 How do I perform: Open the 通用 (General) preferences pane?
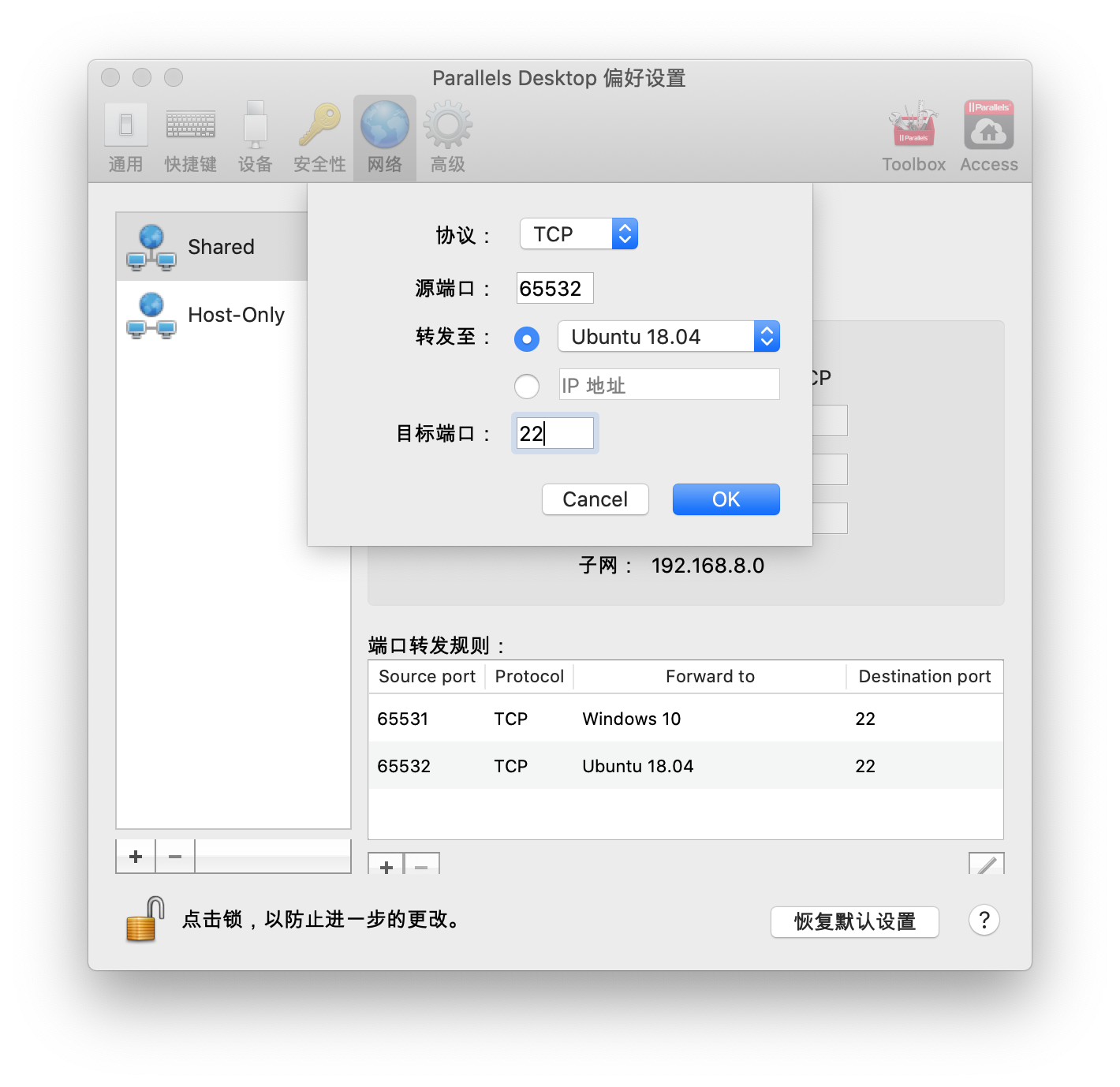[x=125, y=137]
